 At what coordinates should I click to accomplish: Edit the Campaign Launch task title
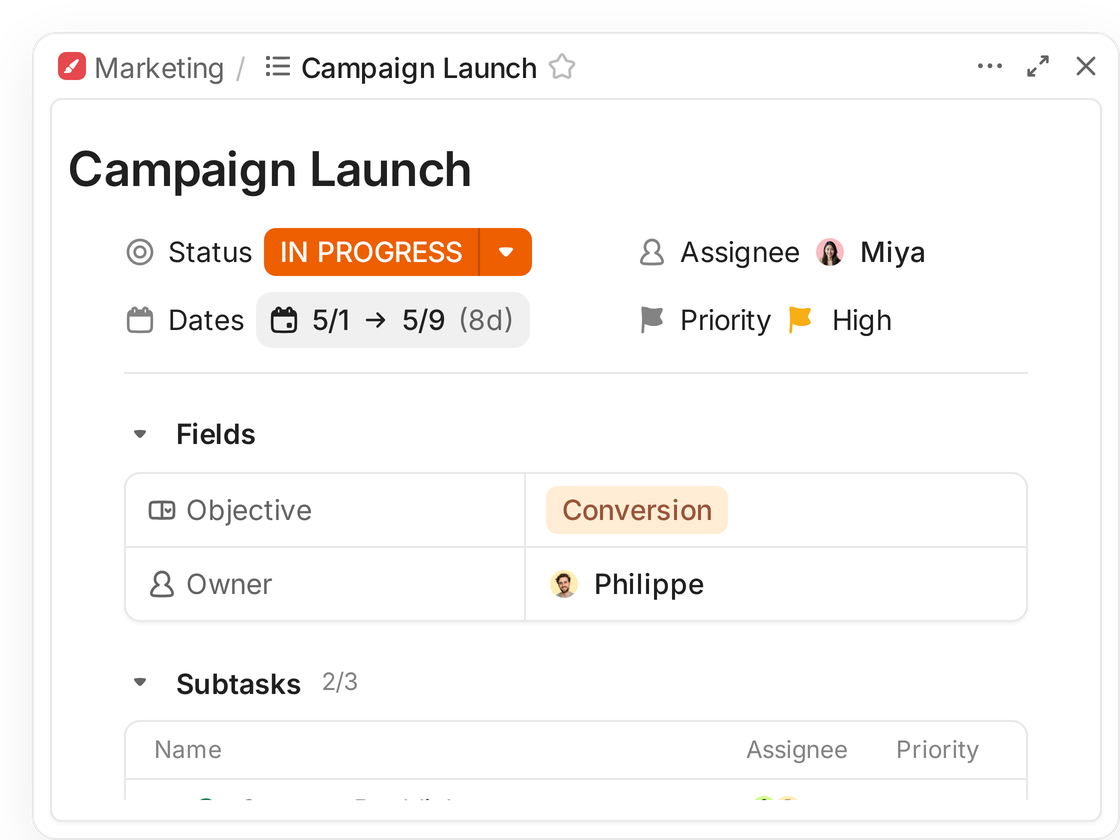click(x=270, y=170)
